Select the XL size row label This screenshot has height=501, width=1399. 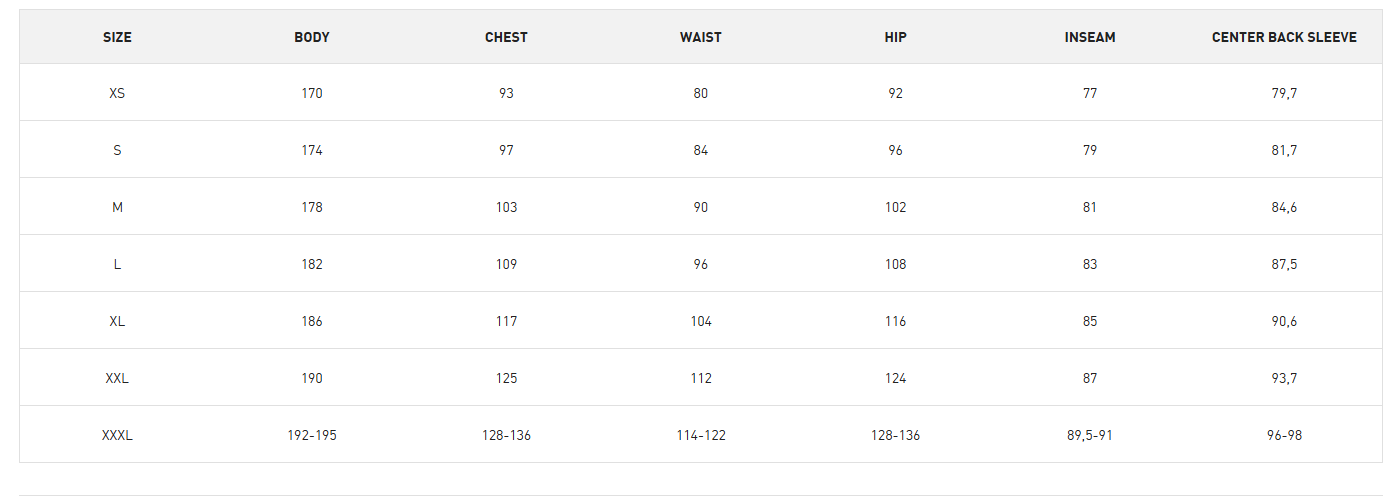tap(117, 321)
